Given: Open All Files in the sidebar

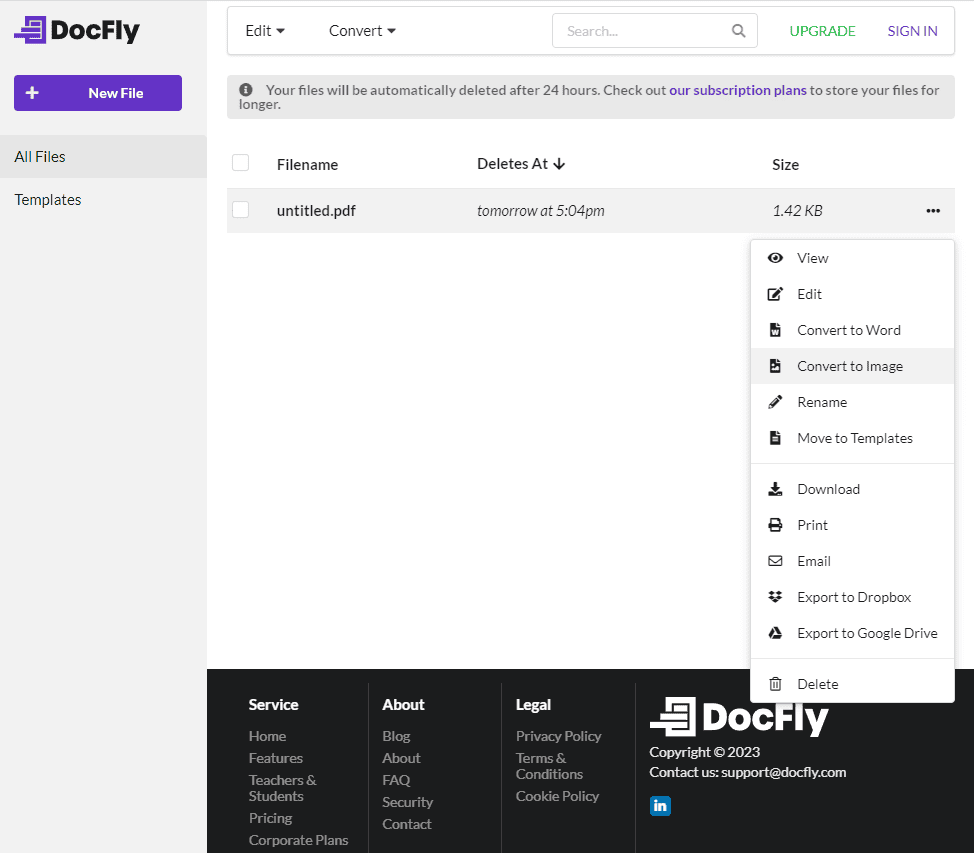Looking at the screenshot, I should tap(103, 157).
